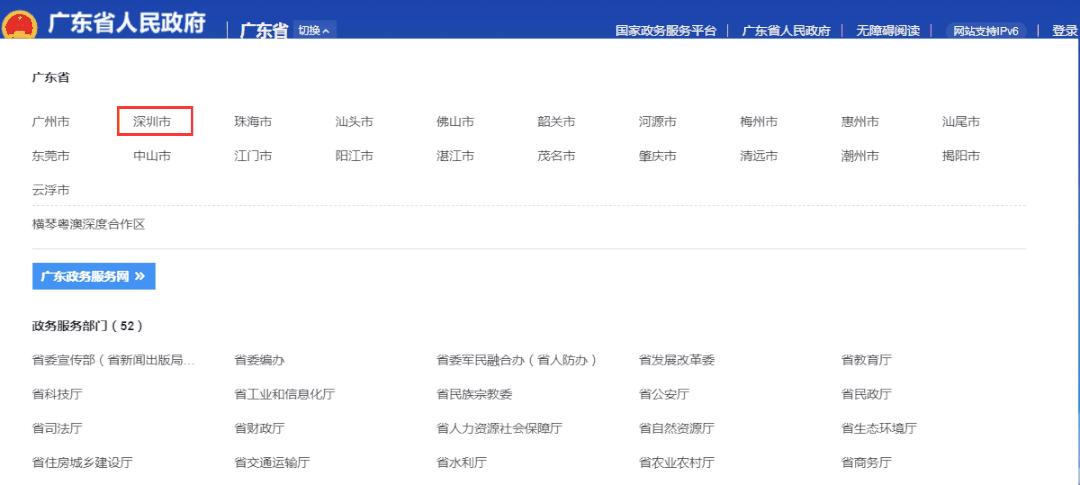Click the national emblem logo icon
This screenshot has height=485, width=1080.
[x=20, y=24]
